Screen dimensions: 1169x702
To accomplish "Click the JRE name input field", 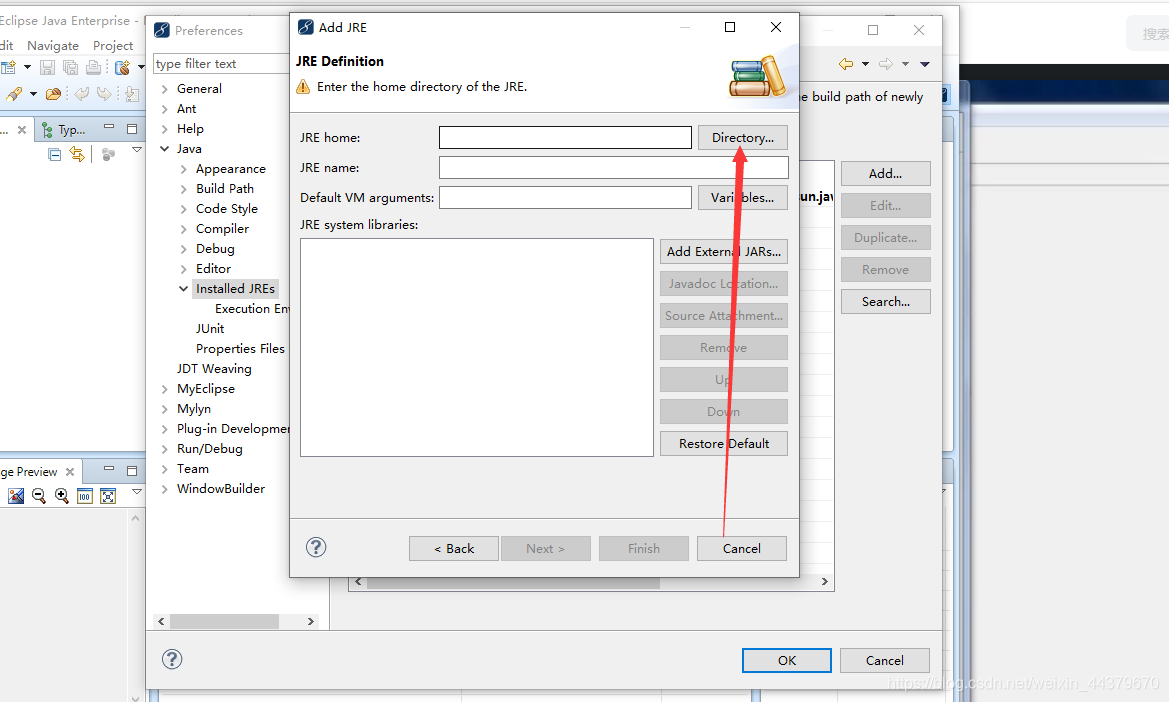I will click(614, 168).
